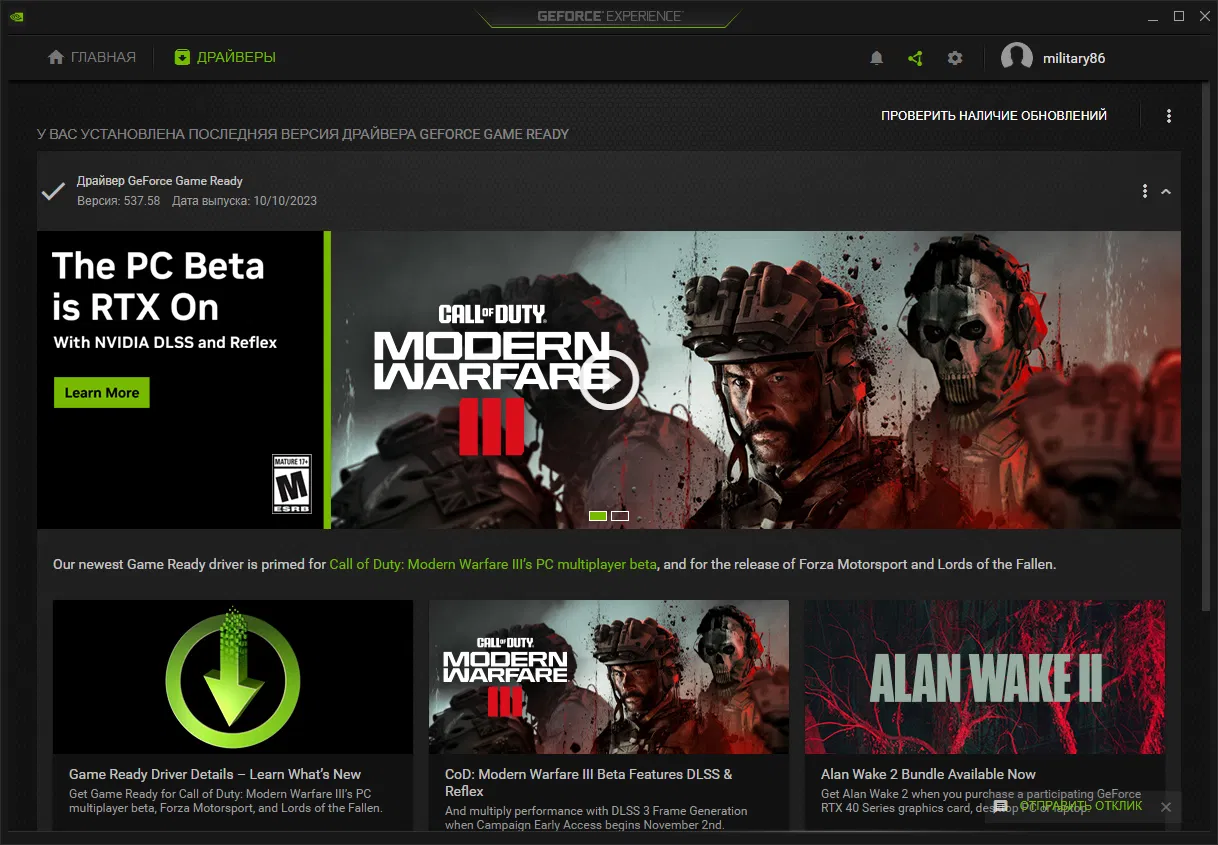1218x845 pixels.
Task: Open the driver entry's three-dot menu
Action: point(1145,191)
